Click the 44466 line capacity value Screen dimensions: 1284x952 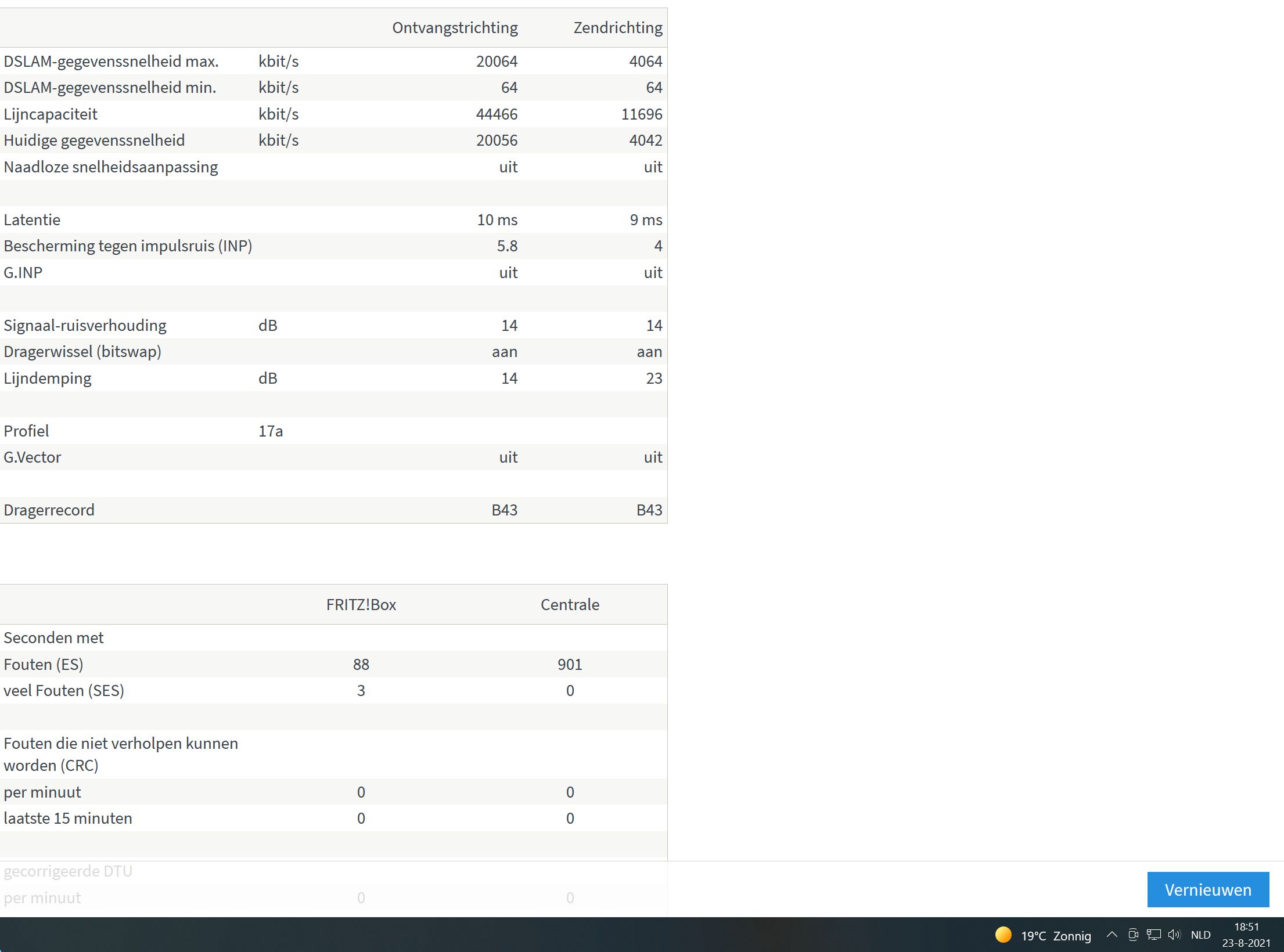tap(497, 114)
